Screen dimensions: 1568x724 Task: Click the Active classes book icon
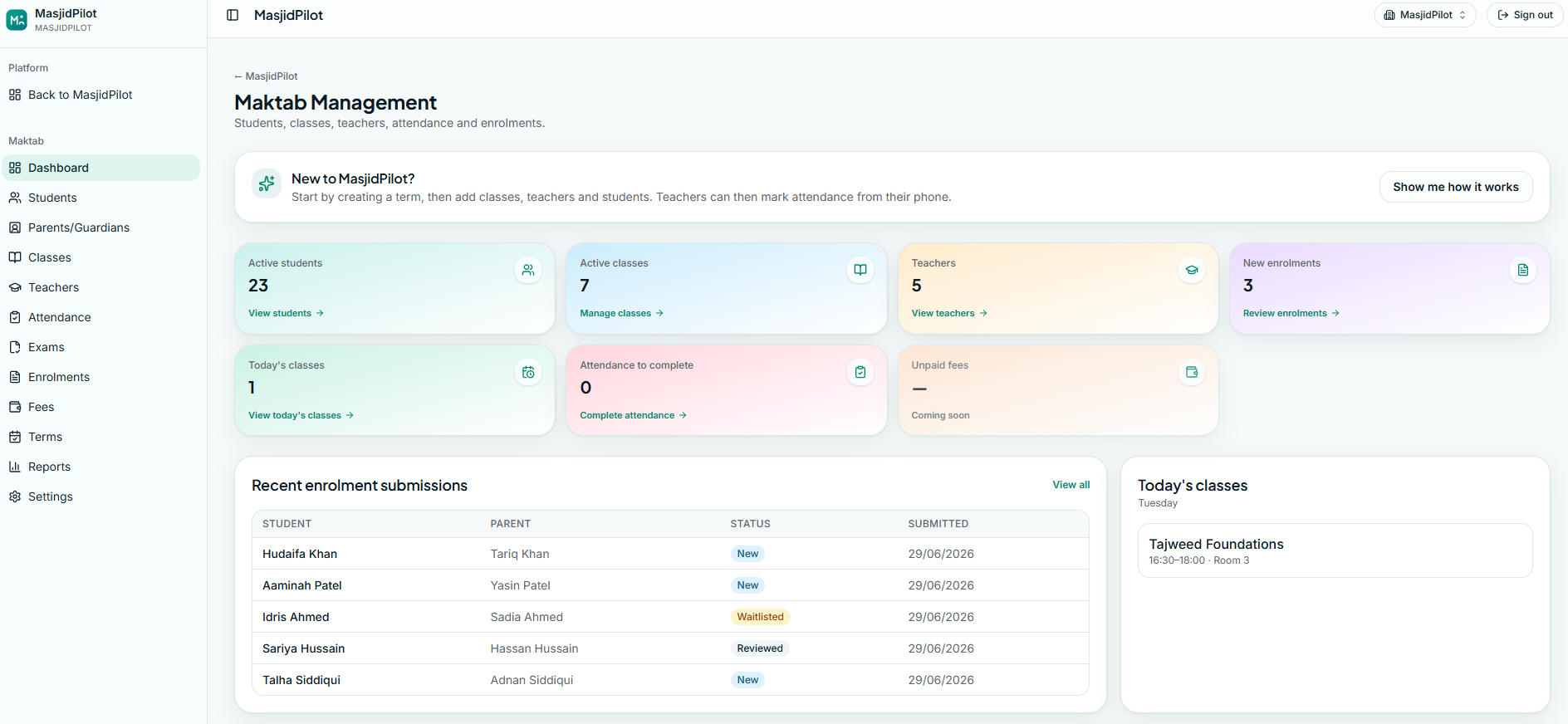(x=860, y=270)
